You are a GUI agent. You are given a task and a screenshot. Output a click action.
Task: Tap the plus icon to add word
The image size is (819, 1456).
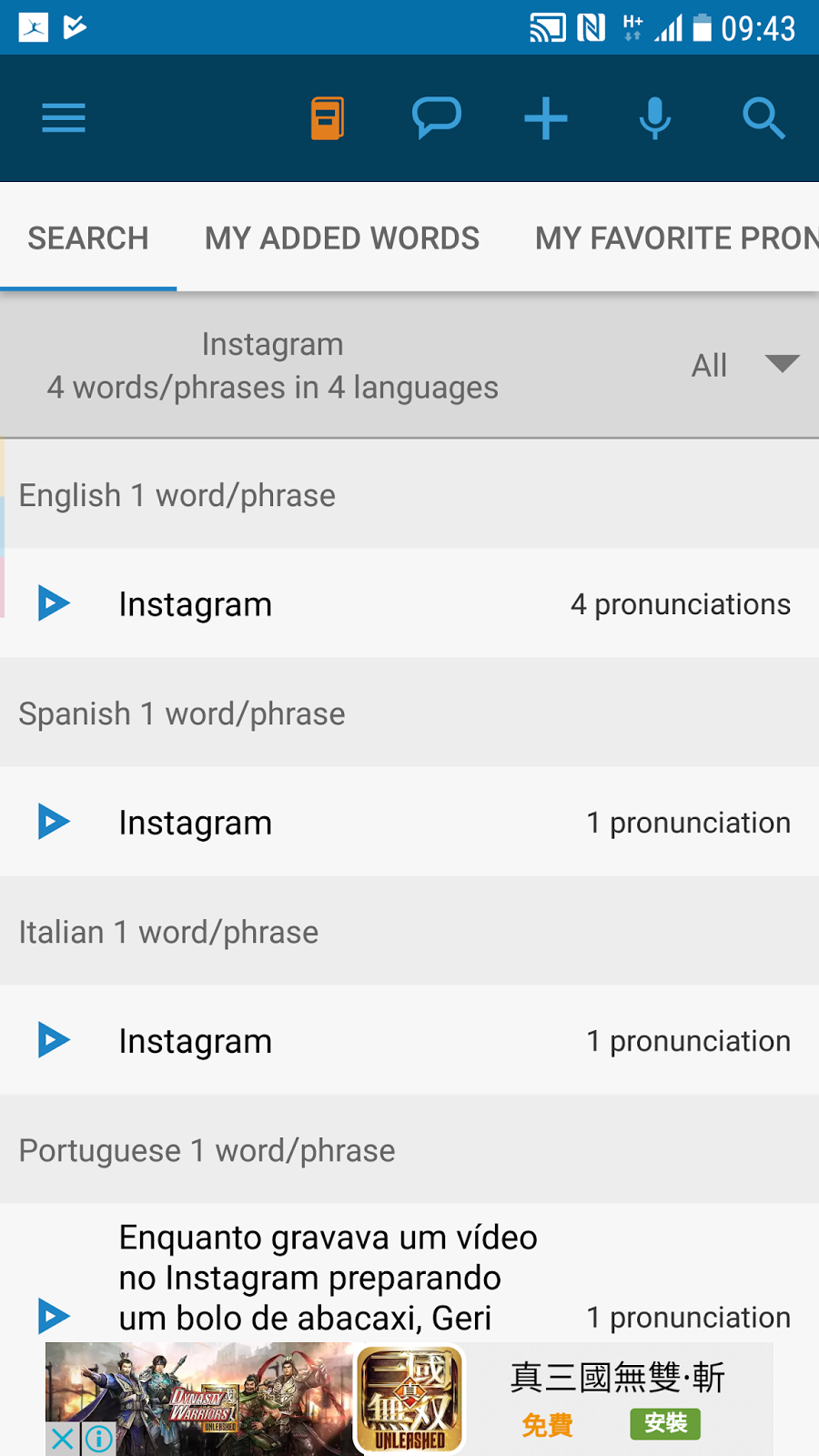[546, 118]
